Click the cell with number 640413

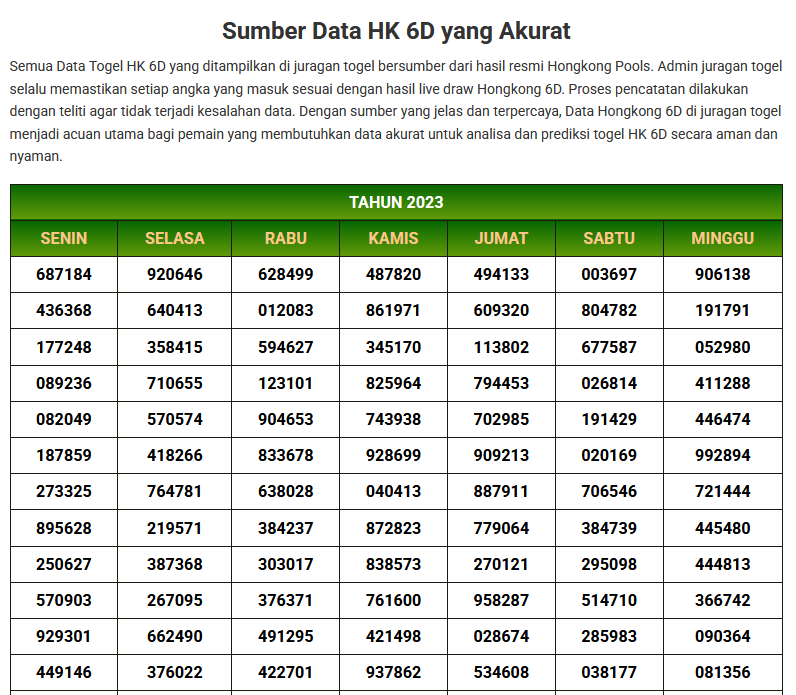175,310
